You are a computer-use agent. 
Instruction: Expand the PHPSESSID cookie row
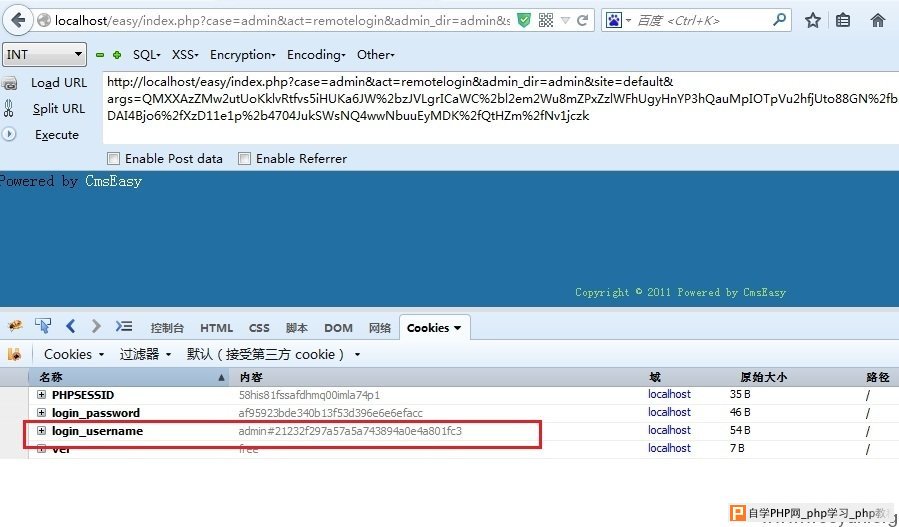(x=41, y=395)
